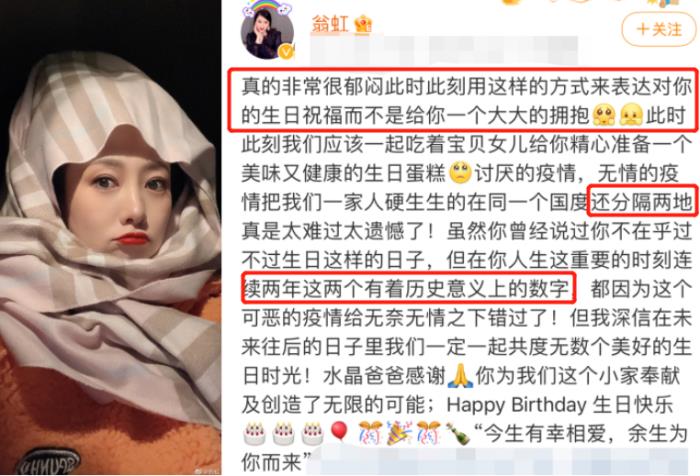
Task: Click the eye-rolling emoji after 生日蛋糕
Action: click(460, 173)
